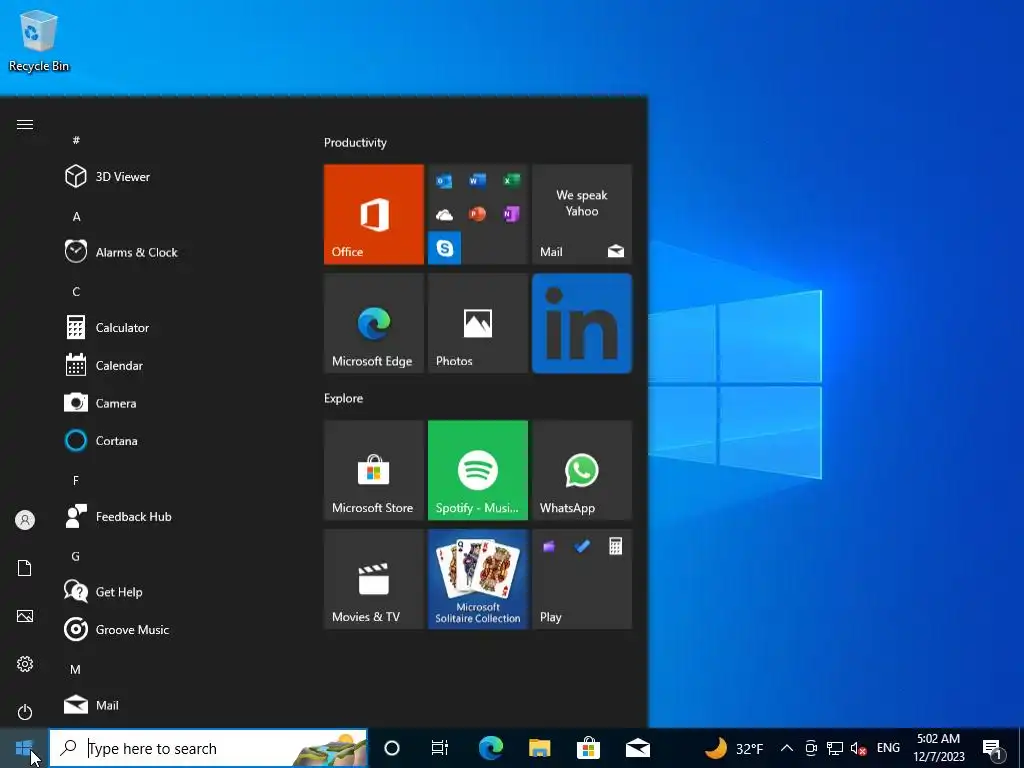Open Movies & TV tile
Screen dimensions: 1024x768
pos(374,579)
